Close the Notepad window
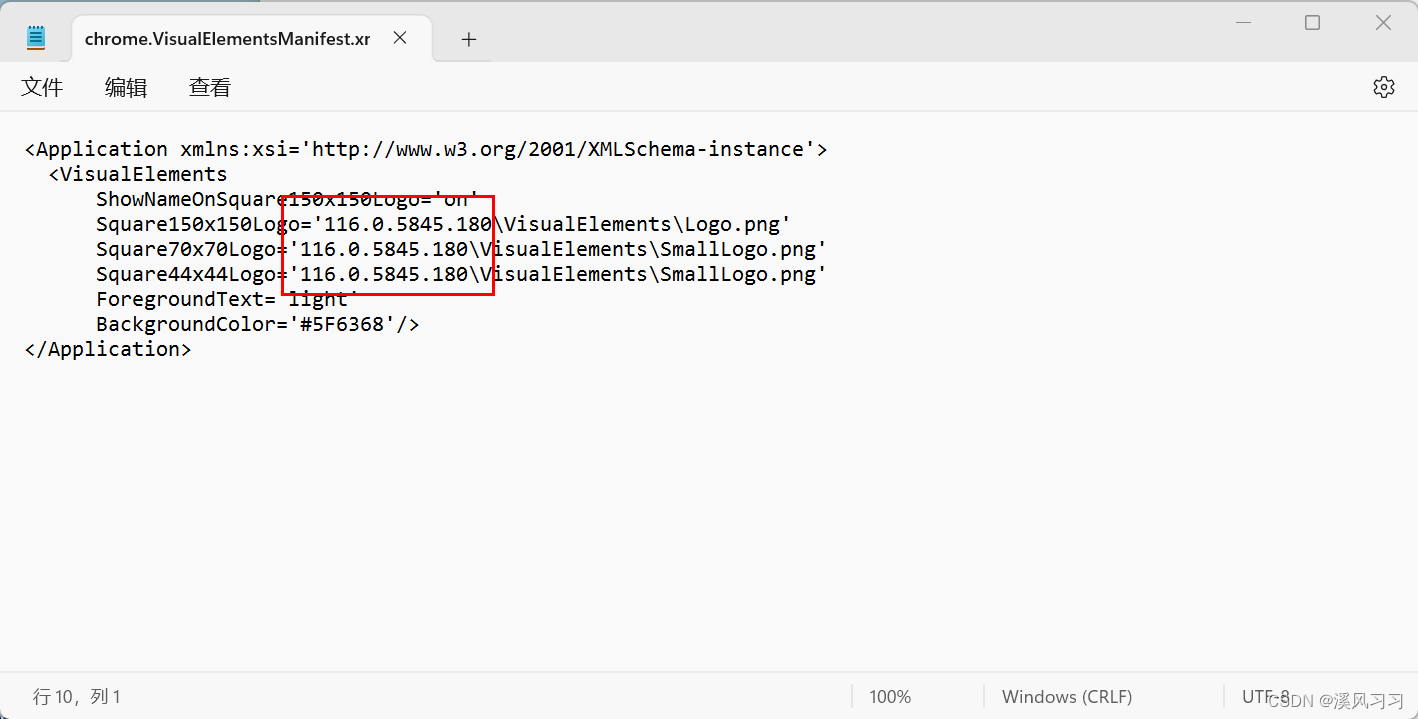The height and width of the screenshot is (719, 1418). tap(1383, 22)
